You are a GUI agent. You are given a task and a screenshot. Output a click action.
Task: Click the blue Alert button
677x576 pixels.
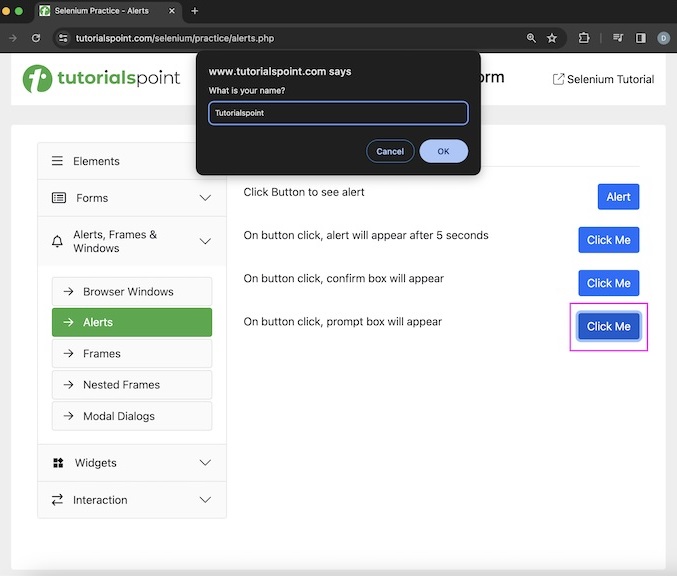pos(618,197)
